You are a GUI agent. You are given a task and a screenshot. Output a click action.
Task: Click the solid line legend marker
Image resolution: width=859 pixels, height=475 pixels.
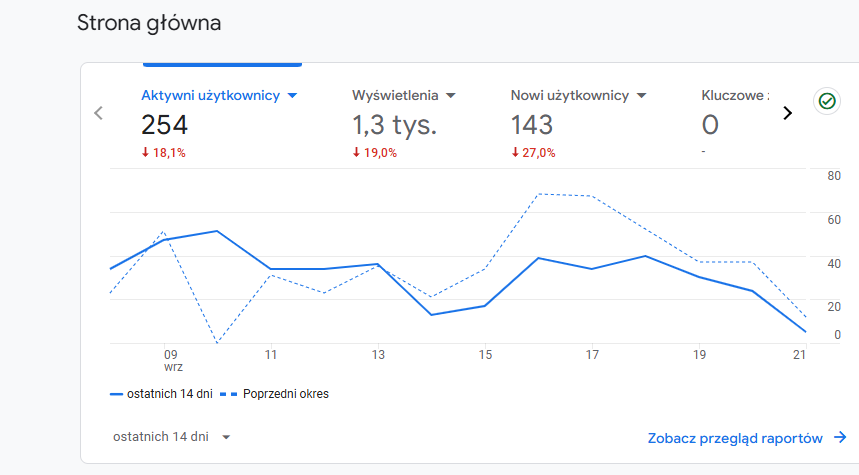[116, 394]
